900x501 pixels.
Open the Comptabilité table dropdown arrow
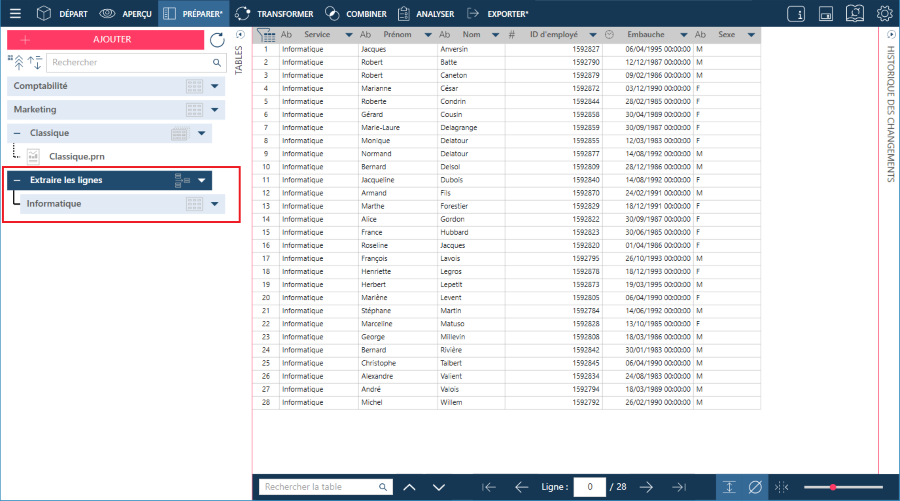[215, 86]
